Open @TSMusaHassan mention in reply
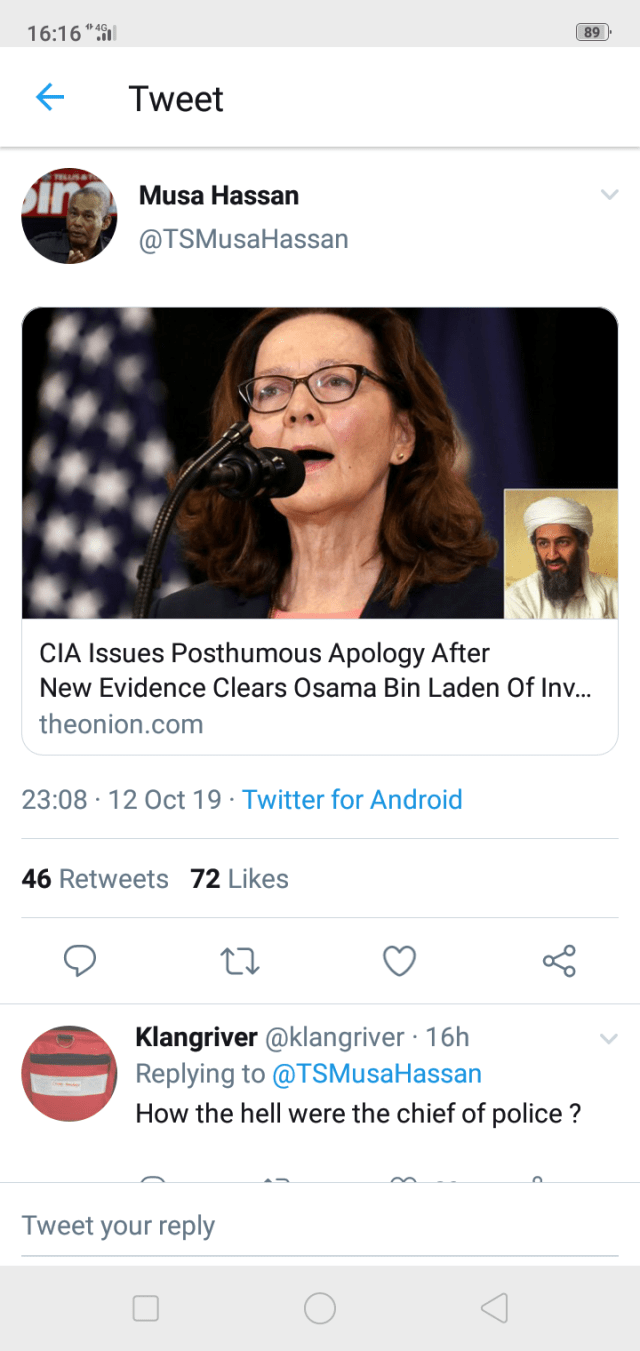The height and width of the screenshot is (1351, 640). (x=376, y=1074)
